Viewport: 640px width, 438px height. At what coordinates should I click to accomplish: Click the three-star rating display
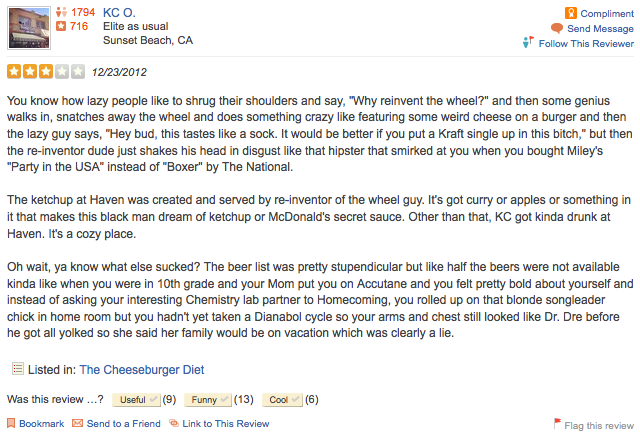point(45,72)
